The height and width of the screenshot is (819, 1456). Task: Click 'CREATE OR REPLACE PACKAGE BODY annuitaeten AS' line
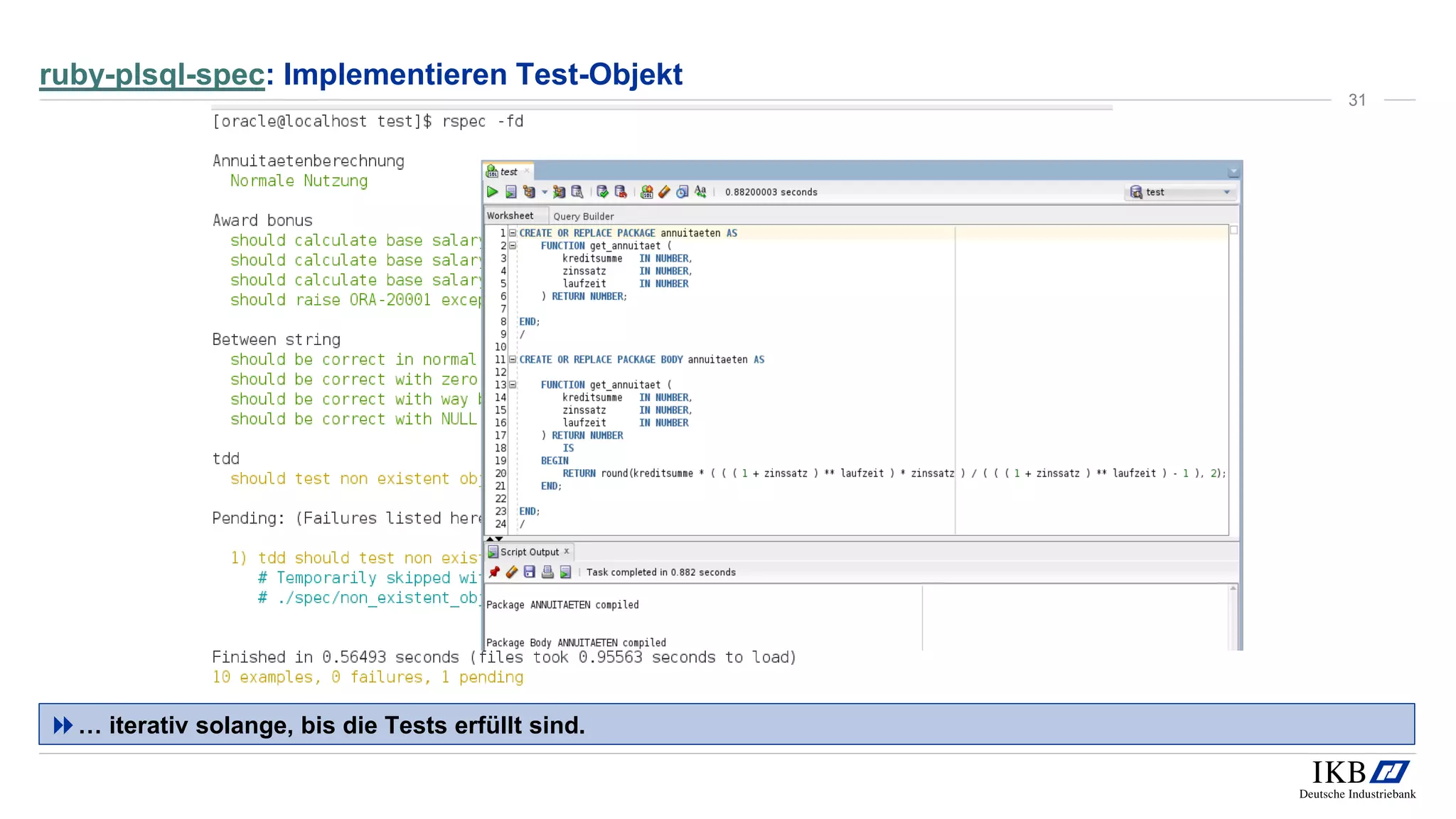[x=641, y=360]
